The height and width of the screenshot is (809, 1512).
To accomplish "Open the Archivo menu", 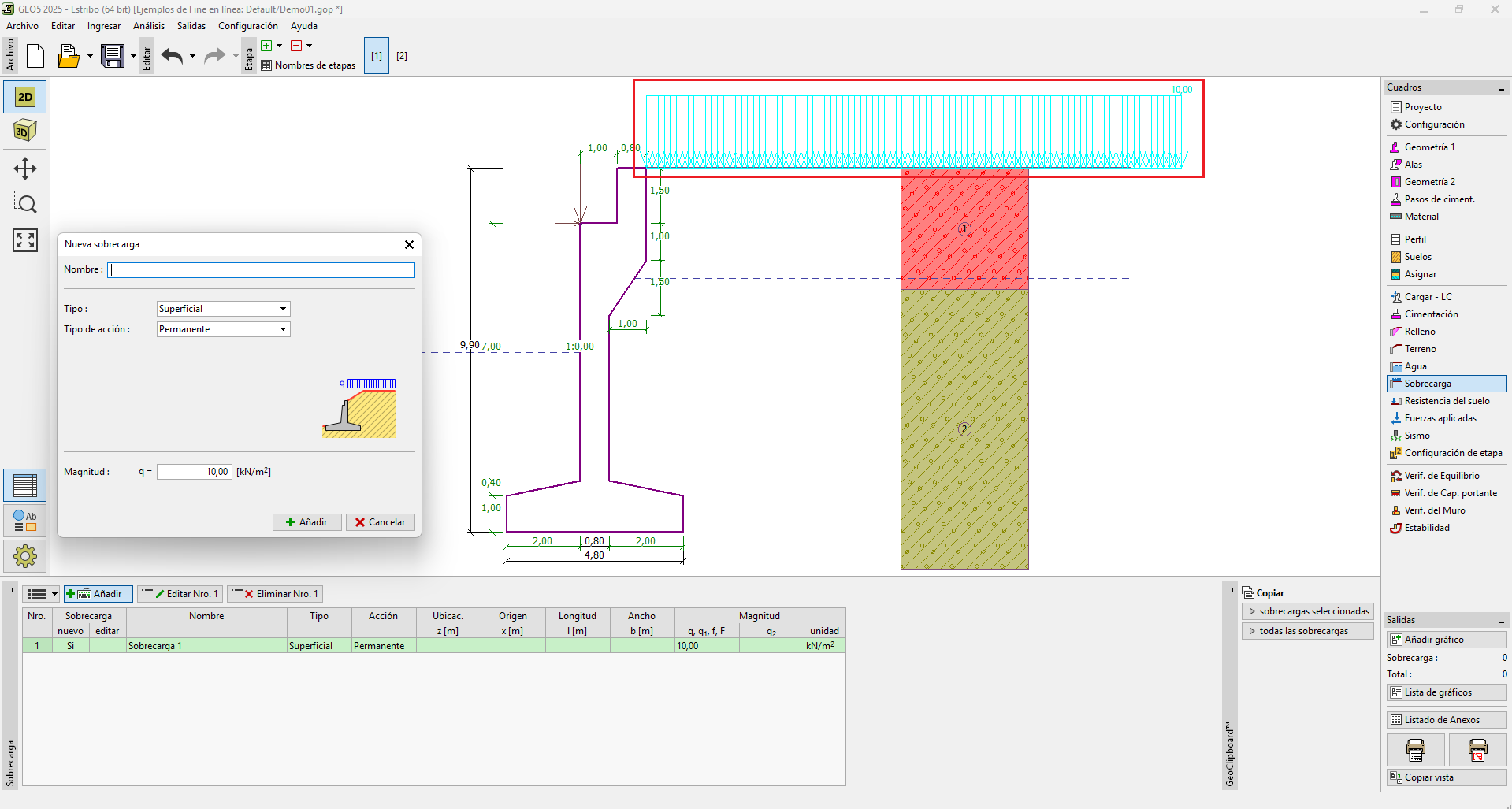I will [22, 26].
